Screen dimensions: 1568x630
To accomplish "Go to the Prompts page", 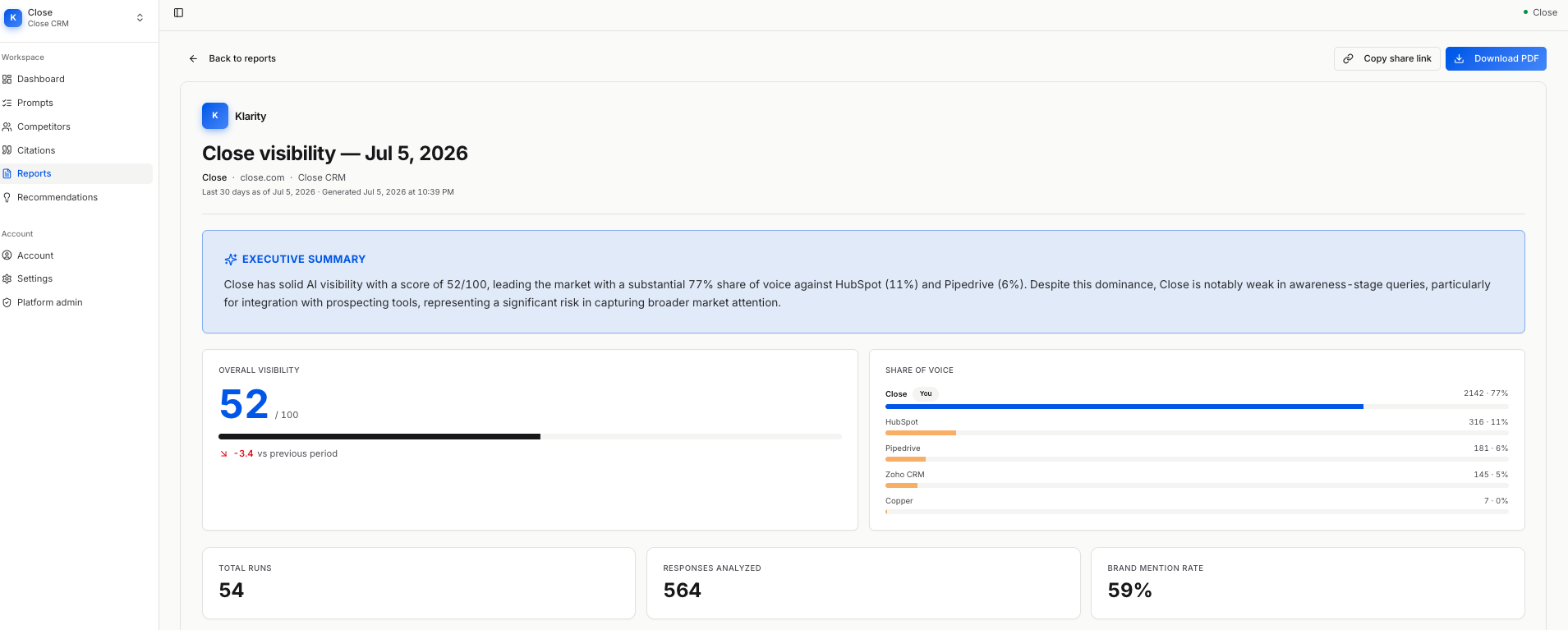I will pos(76,103).
